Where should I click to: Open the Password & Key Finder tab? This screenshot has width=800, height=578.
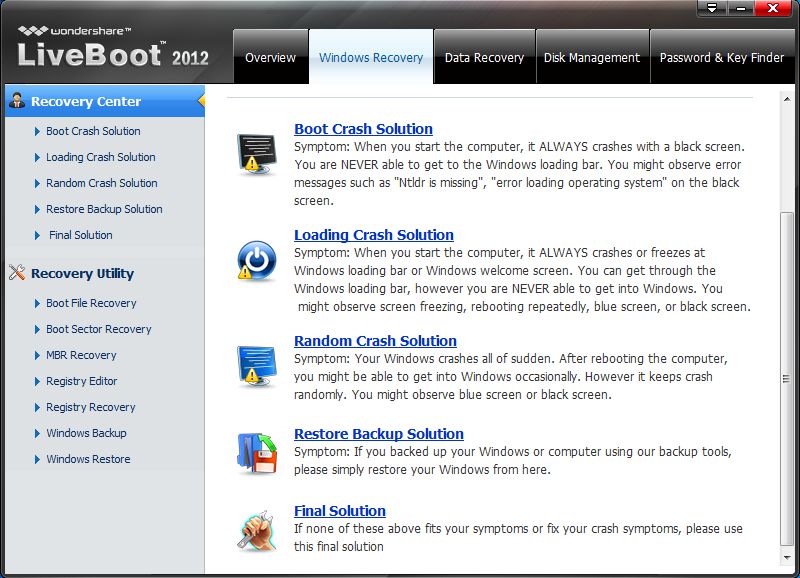tap(721, 57)
